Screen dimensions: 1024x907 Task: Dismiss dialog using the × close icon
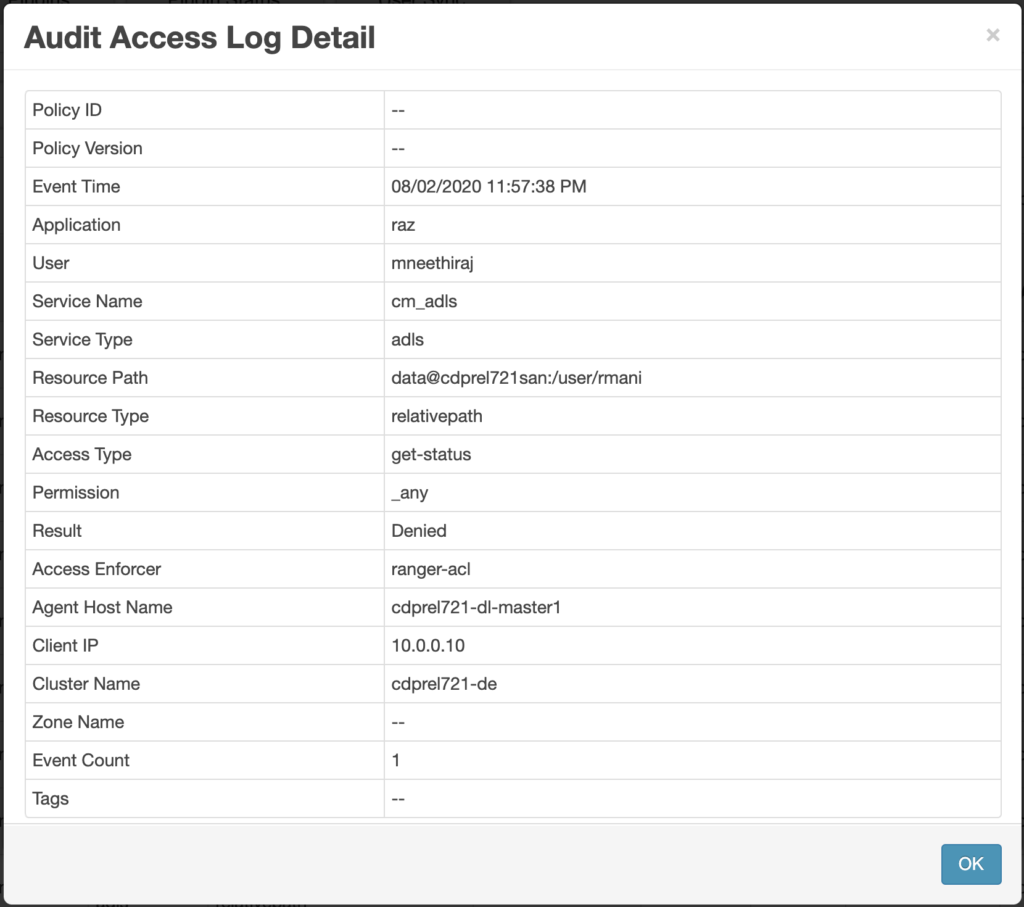[x=992, y=35]
